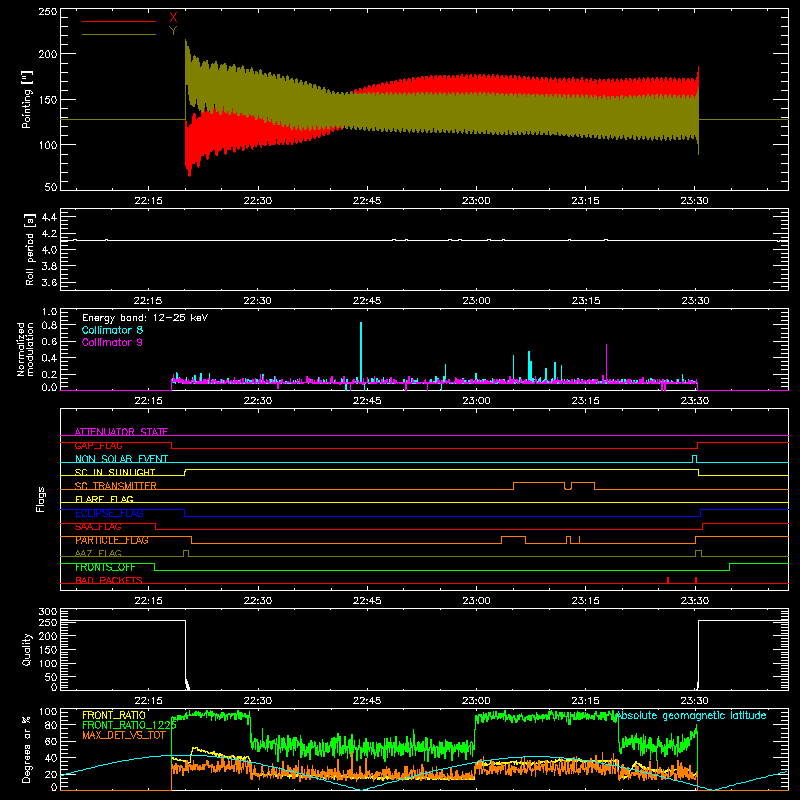This screenshot has height=800, width=800.
Task: Click the '23:30' label under the Pointing plot
Action: [694, 201]
